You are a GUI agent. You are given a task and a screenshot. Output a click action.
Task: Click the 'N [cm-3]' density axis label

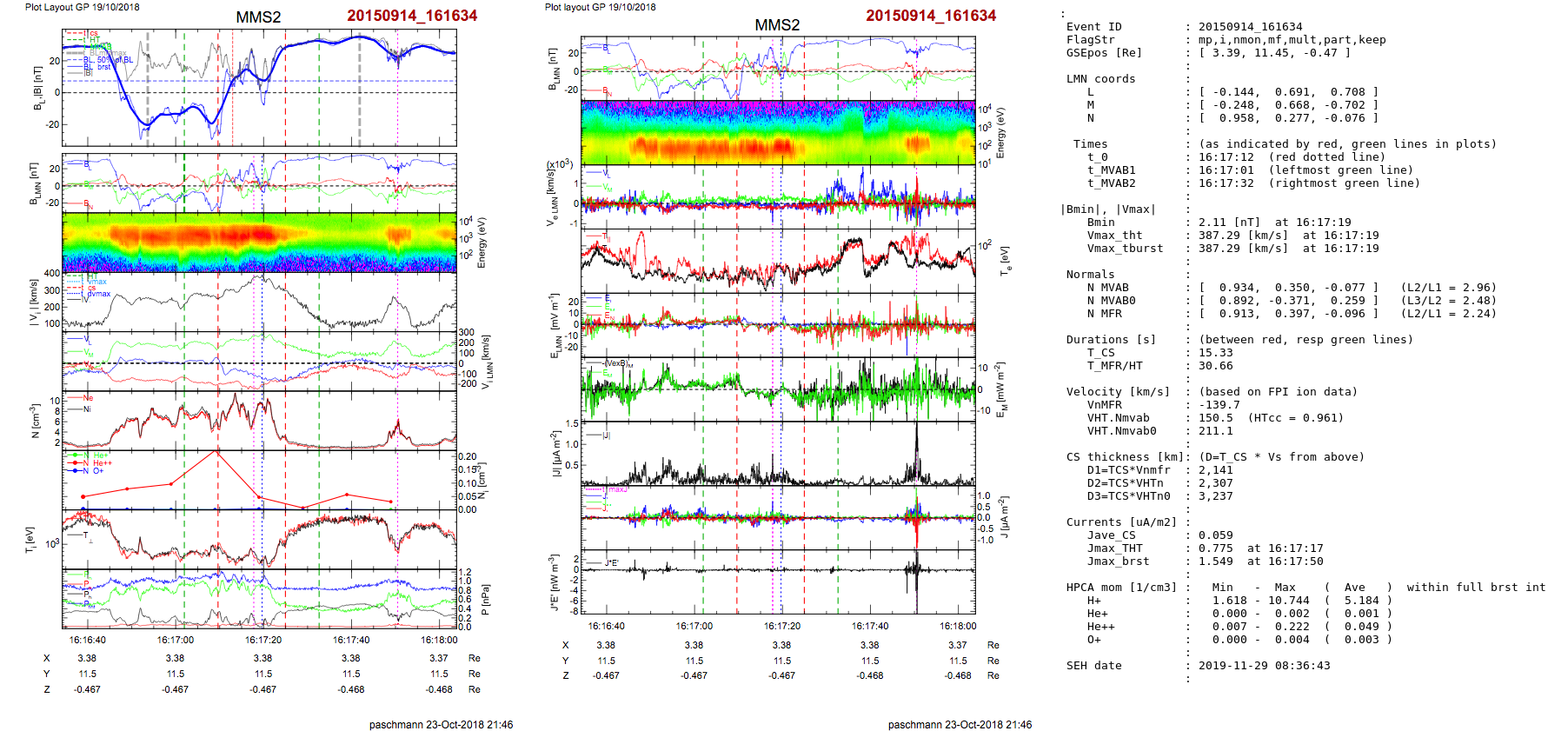(35, 420)
